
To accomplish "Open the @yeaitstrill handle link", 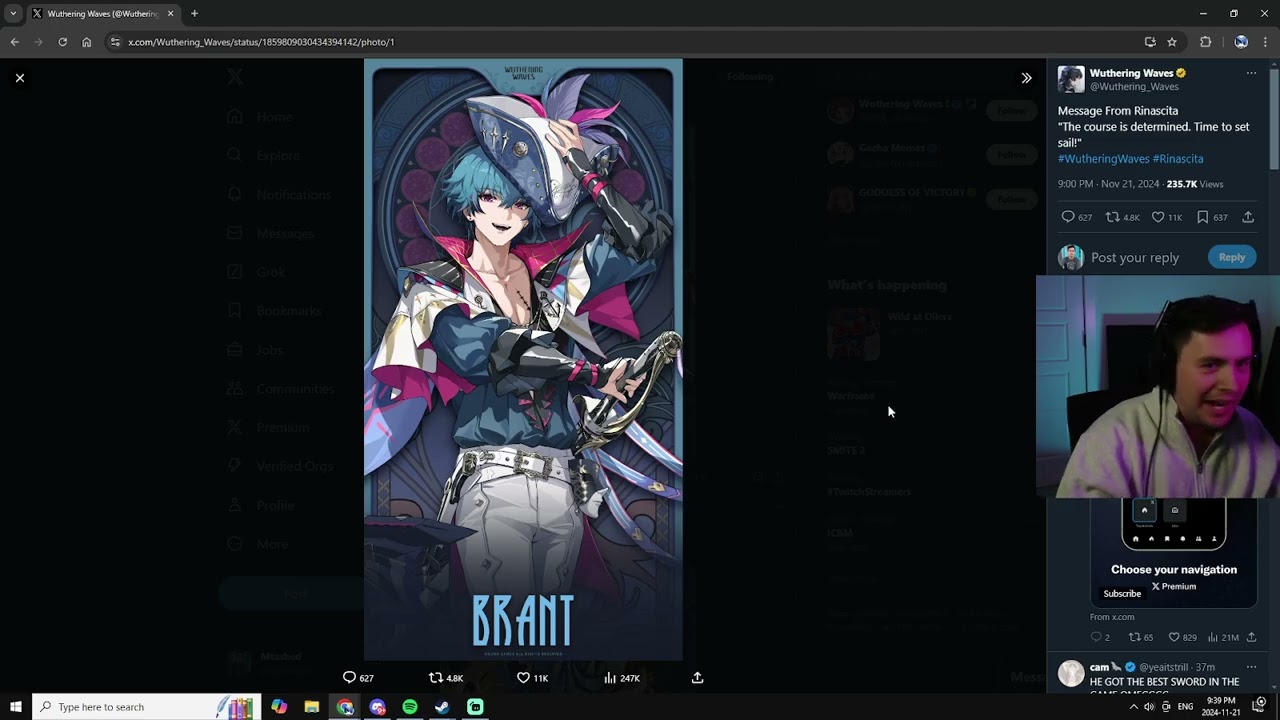I will point(1164,667).
